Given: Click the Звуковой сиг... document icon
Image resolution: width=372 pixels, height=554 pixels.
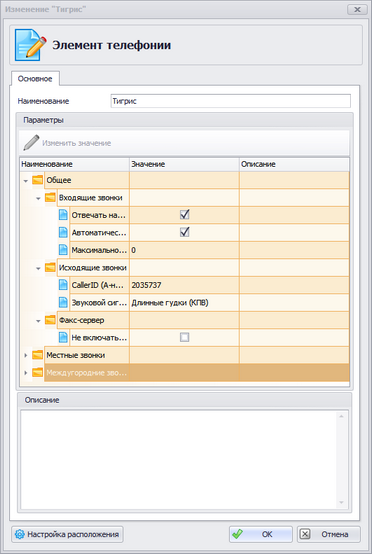Looking at the screenshot, I should click(x=63, y=302).
